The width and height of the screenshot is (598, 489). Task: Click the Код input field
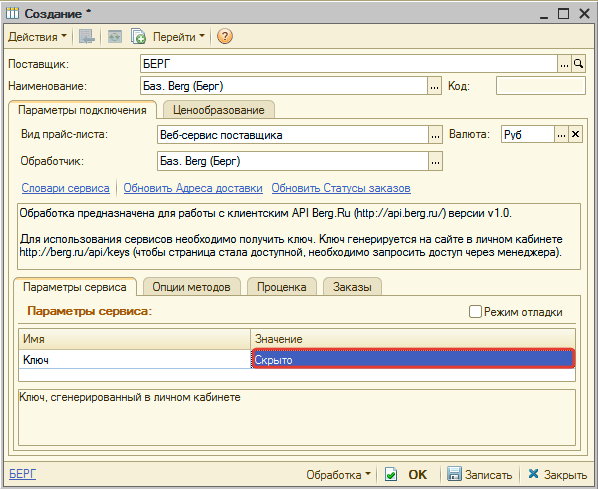(540, 86)
